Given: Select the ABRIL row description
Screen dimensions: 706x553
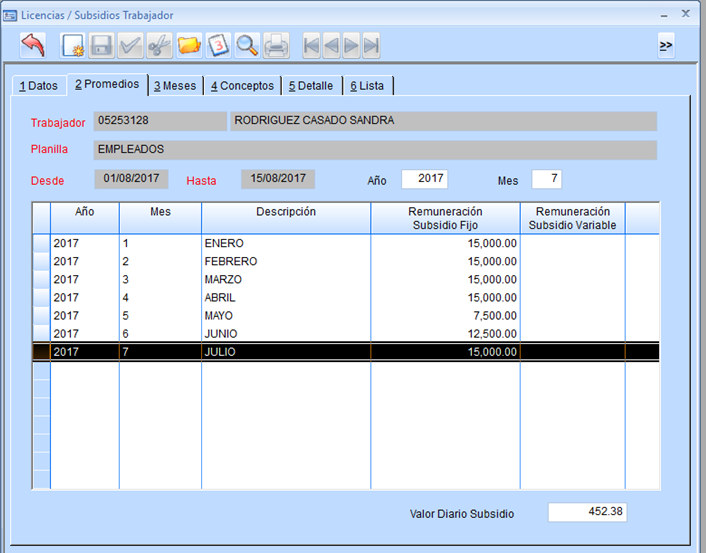Looking at the screenshot, I should pos(220,298).
